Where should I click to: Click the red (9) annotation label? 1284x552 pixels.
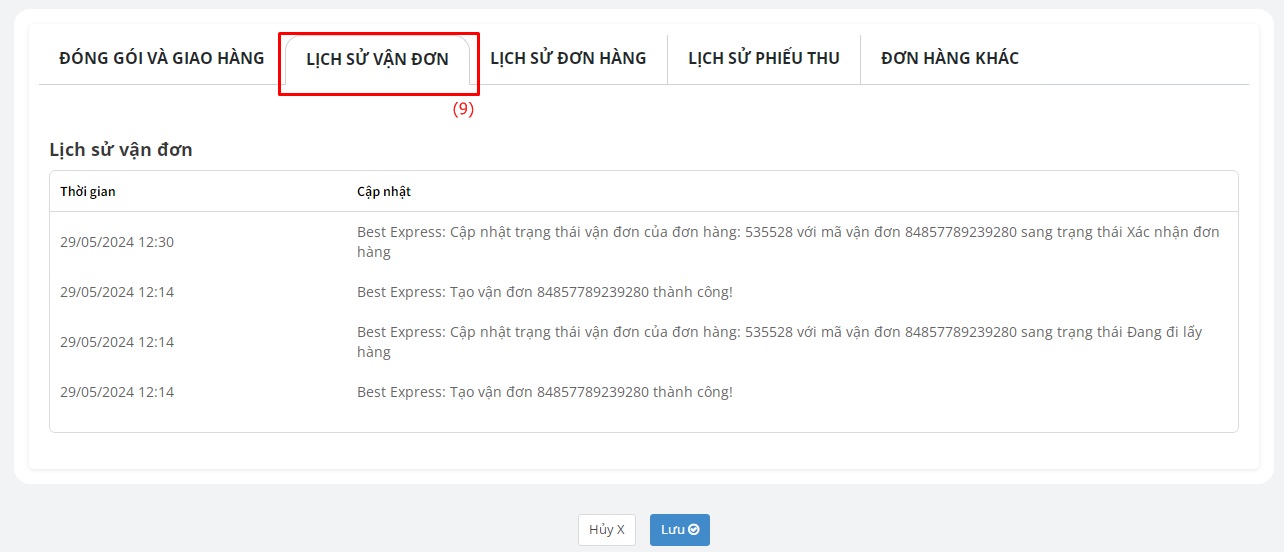tap(463, 110)
